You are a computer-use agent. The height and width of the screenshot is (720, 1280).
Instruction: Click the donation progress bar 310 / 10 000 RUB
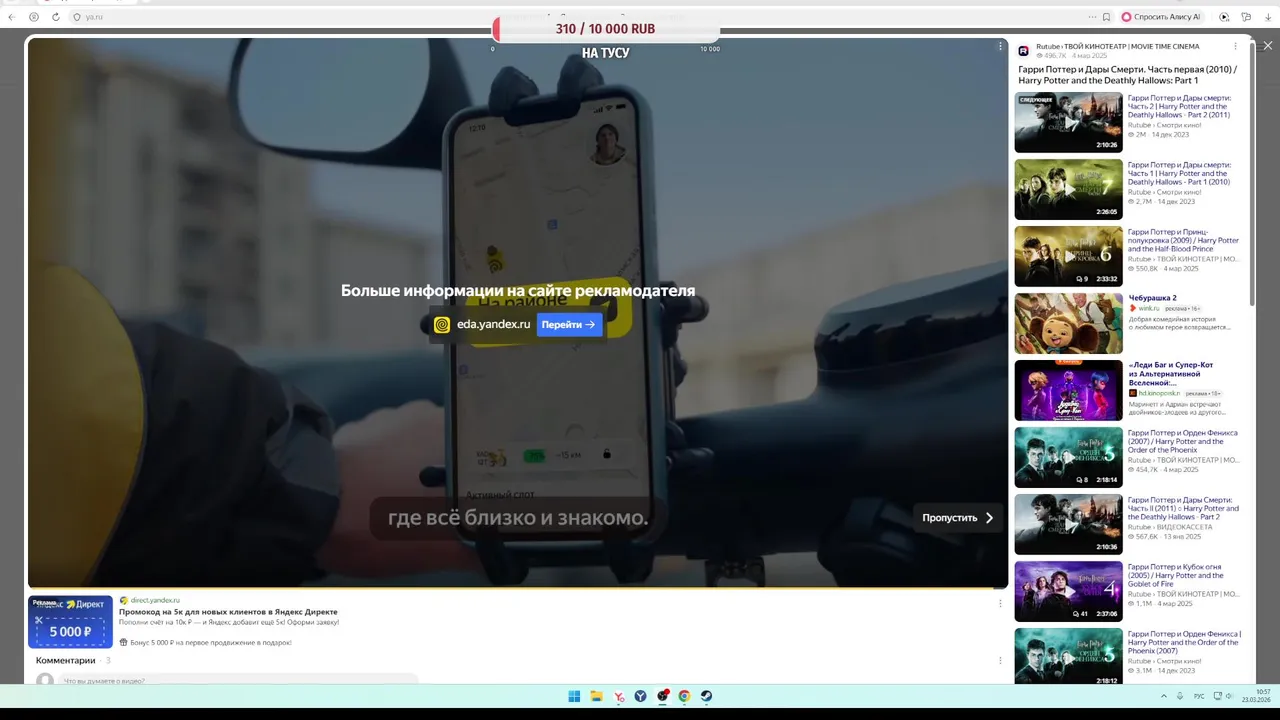coord(605,29)
